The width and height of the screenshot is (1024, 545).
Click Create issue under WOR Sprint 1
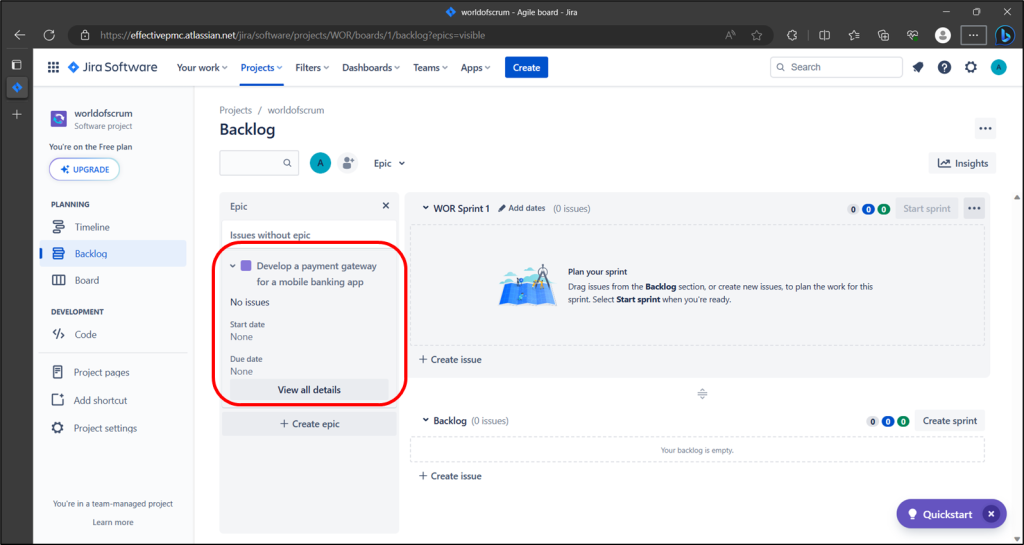[450, 360]
